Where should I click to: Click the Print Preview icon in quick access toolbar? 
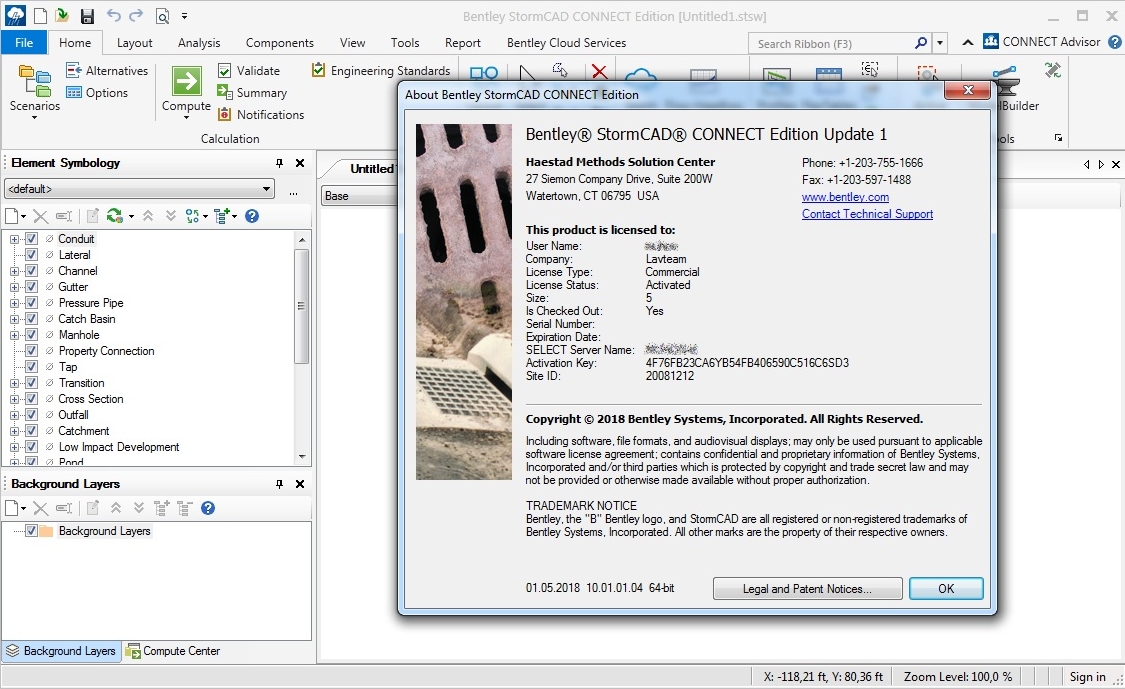163,16
